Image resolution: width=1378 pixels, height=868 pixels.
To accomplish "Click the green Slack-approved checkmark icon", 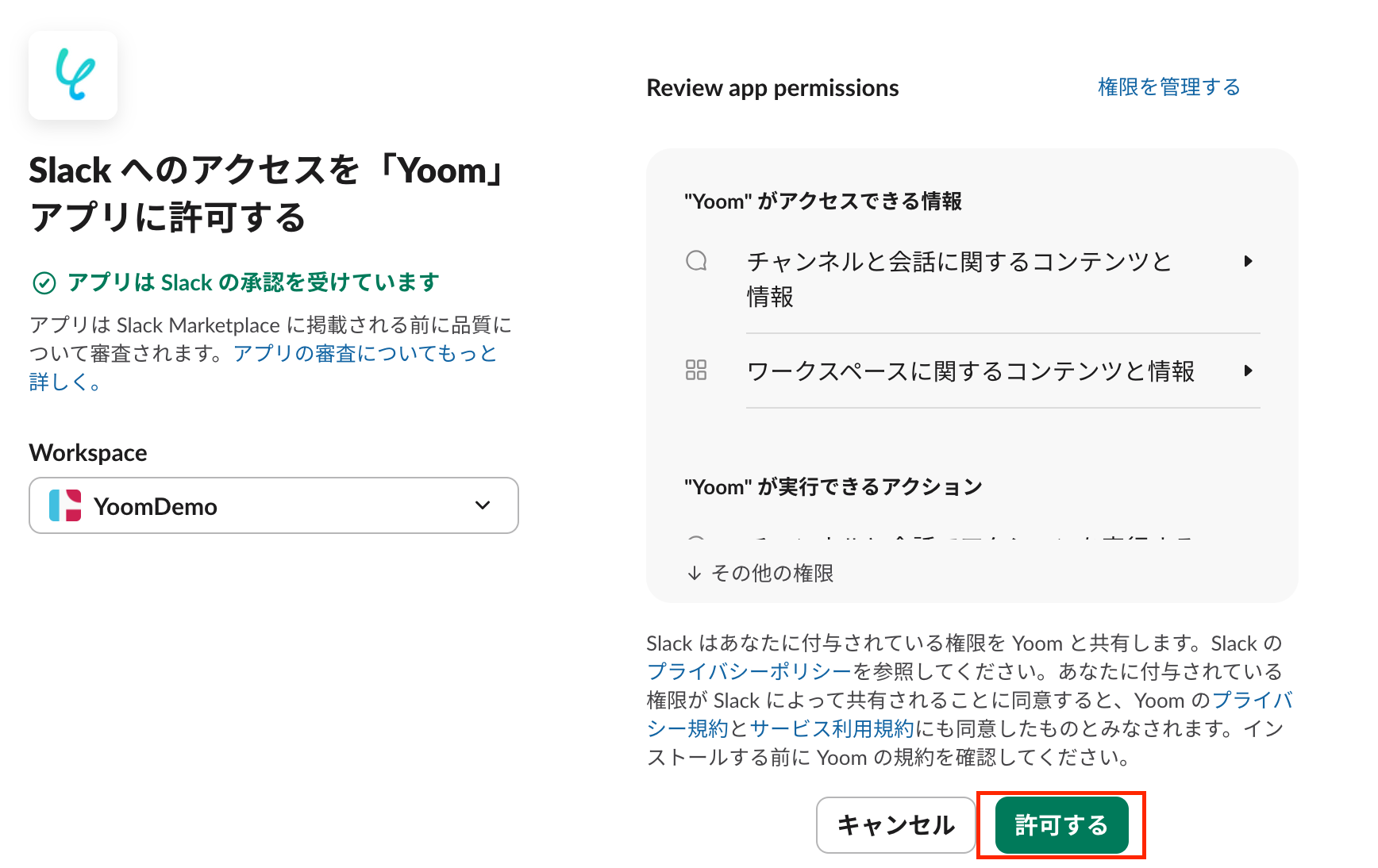I will 44,283.
